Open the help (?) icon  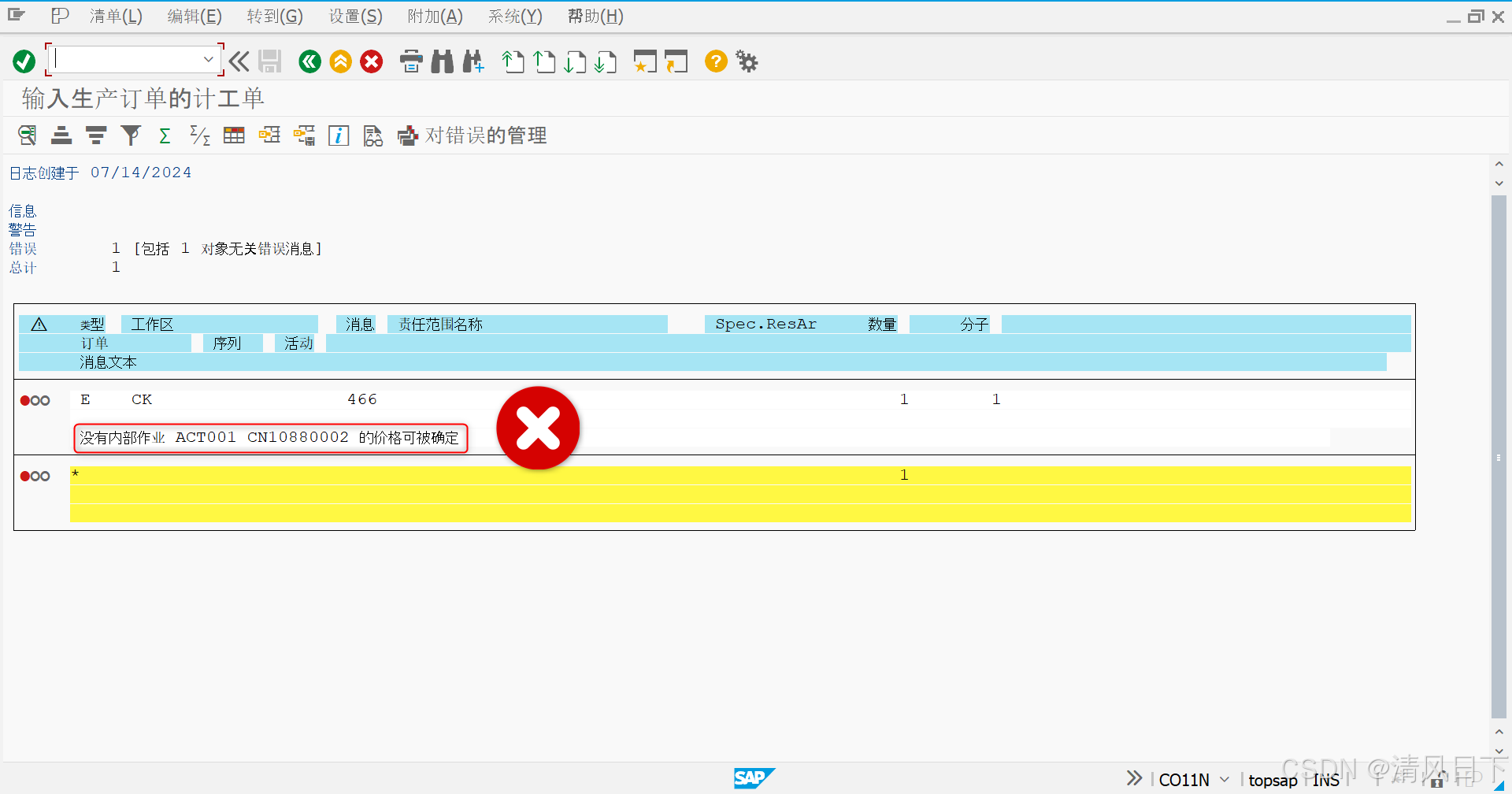(715, 61)
